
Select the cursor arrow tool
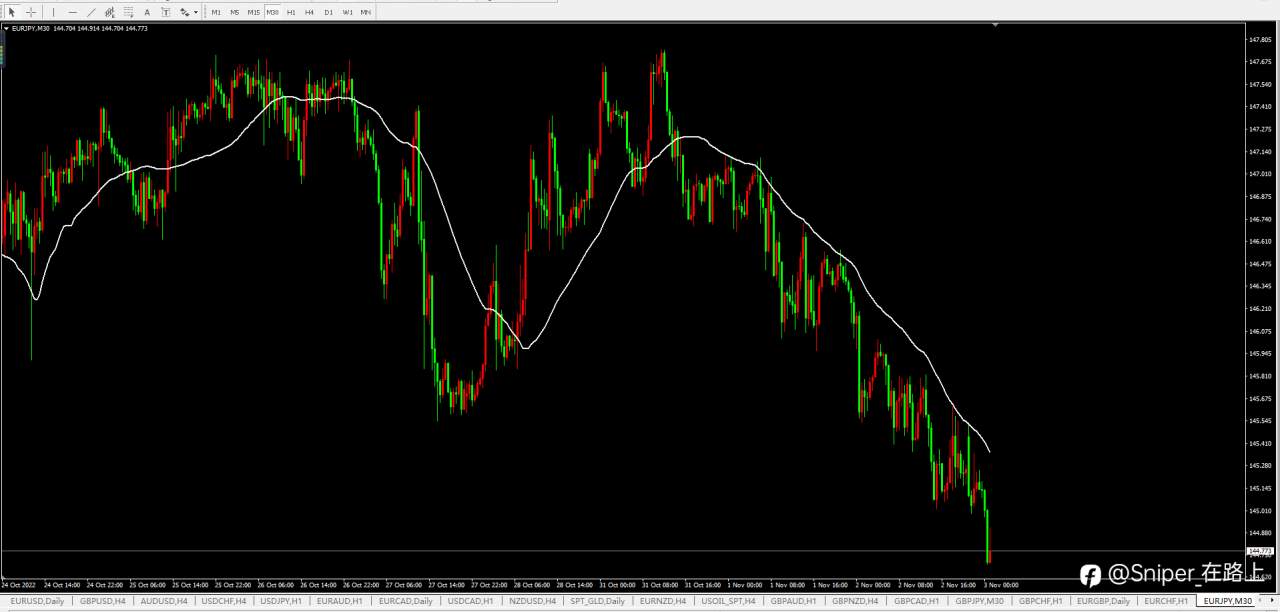[12, 12]
